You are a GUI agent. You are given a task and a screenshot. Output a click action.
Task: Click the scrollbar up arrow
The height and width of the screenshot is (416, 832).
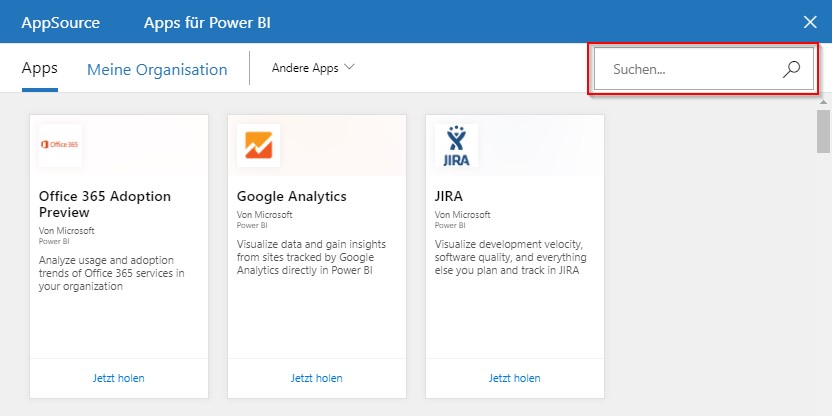click(x=823, y=101)
